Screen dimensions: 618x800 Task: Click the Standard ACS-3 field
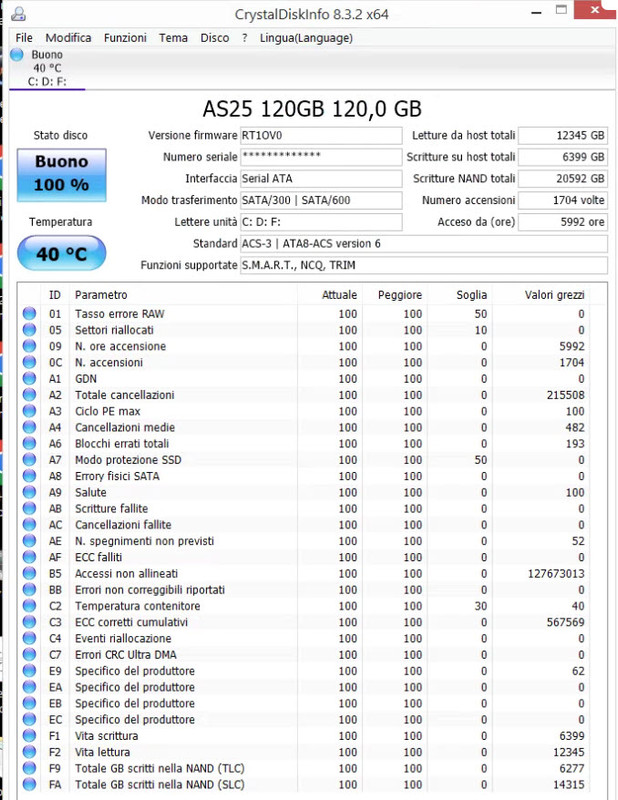[424, 243]
